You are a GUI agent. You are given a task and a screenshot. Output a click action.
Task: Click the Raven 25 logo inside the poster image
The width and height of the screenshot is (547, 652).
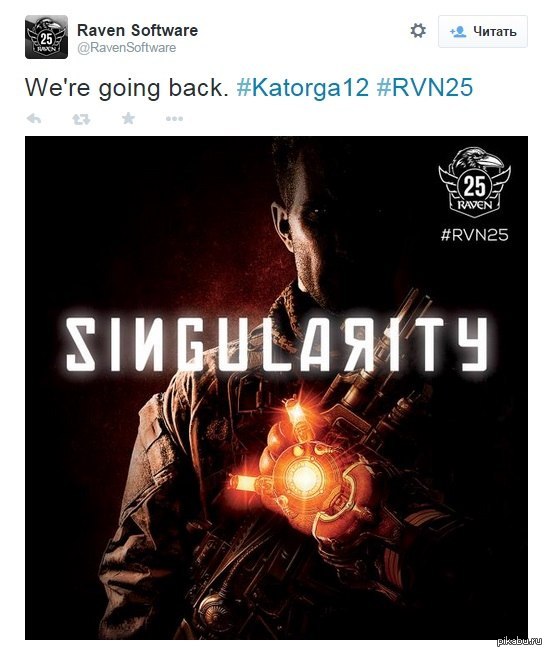click(x=474, y=182)
